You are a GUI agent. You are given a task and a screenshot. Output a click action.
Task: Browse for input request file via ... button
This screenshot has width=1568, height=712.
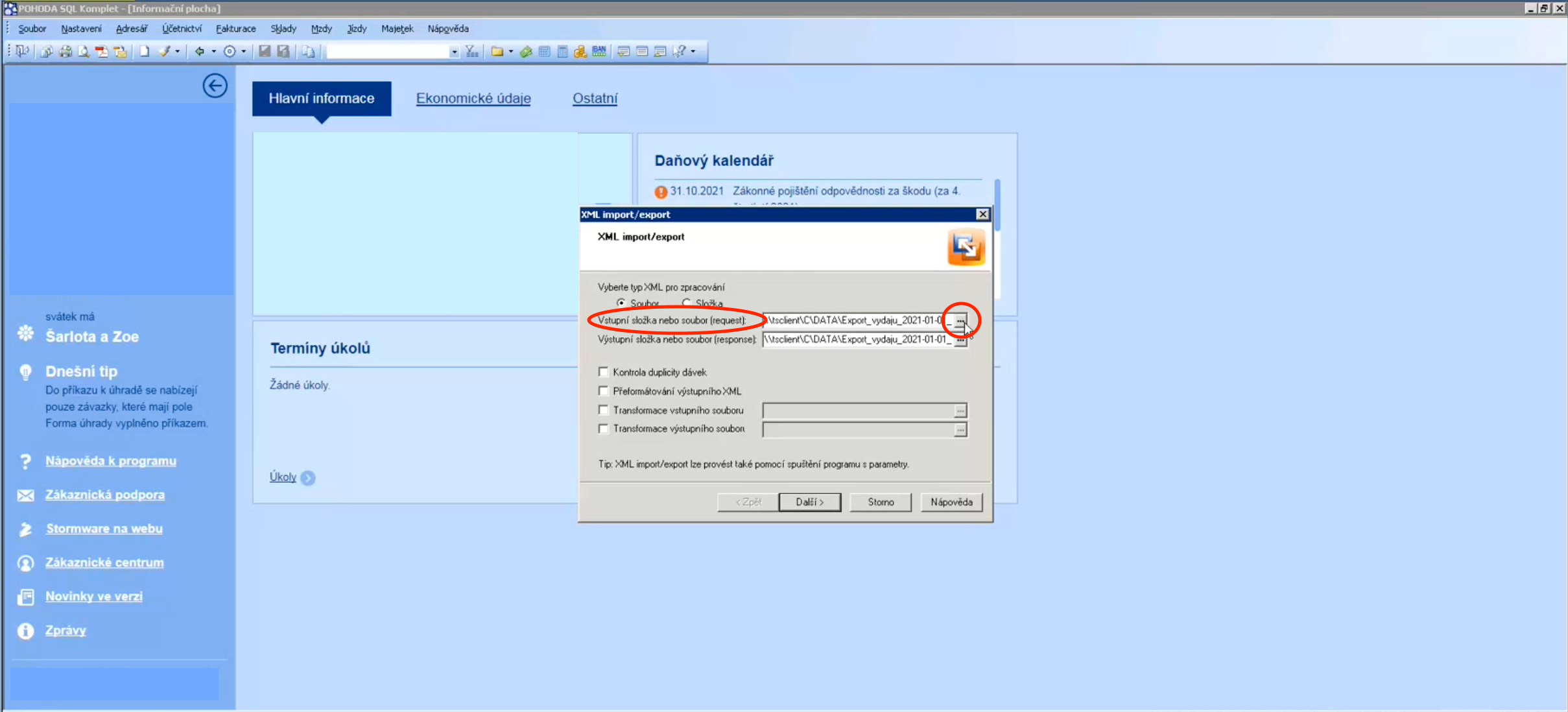960,321
